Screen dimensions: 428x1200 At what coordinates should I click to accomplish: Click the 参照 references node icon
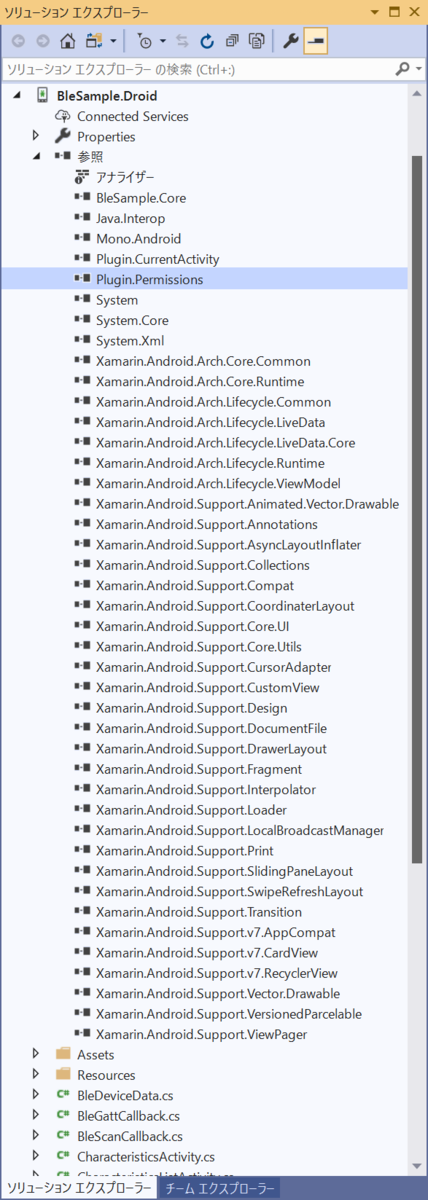point(62,157)
